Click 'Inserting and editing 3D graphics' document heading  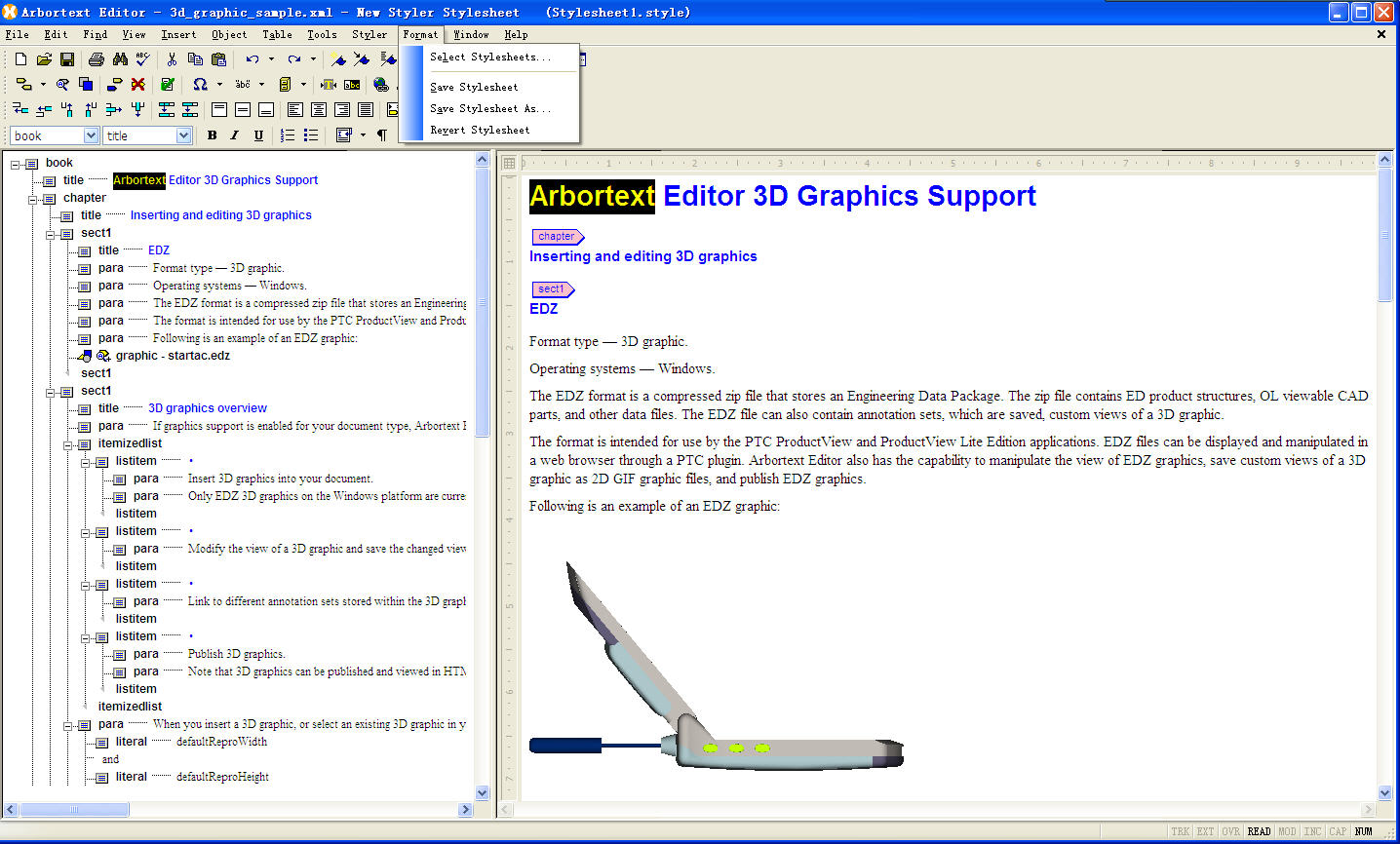[642, 256]
